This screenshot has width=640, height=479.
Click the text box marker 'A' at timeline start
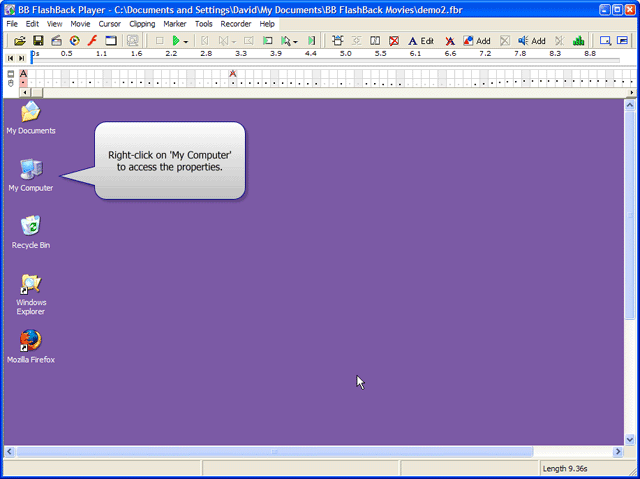click(23, 73)
